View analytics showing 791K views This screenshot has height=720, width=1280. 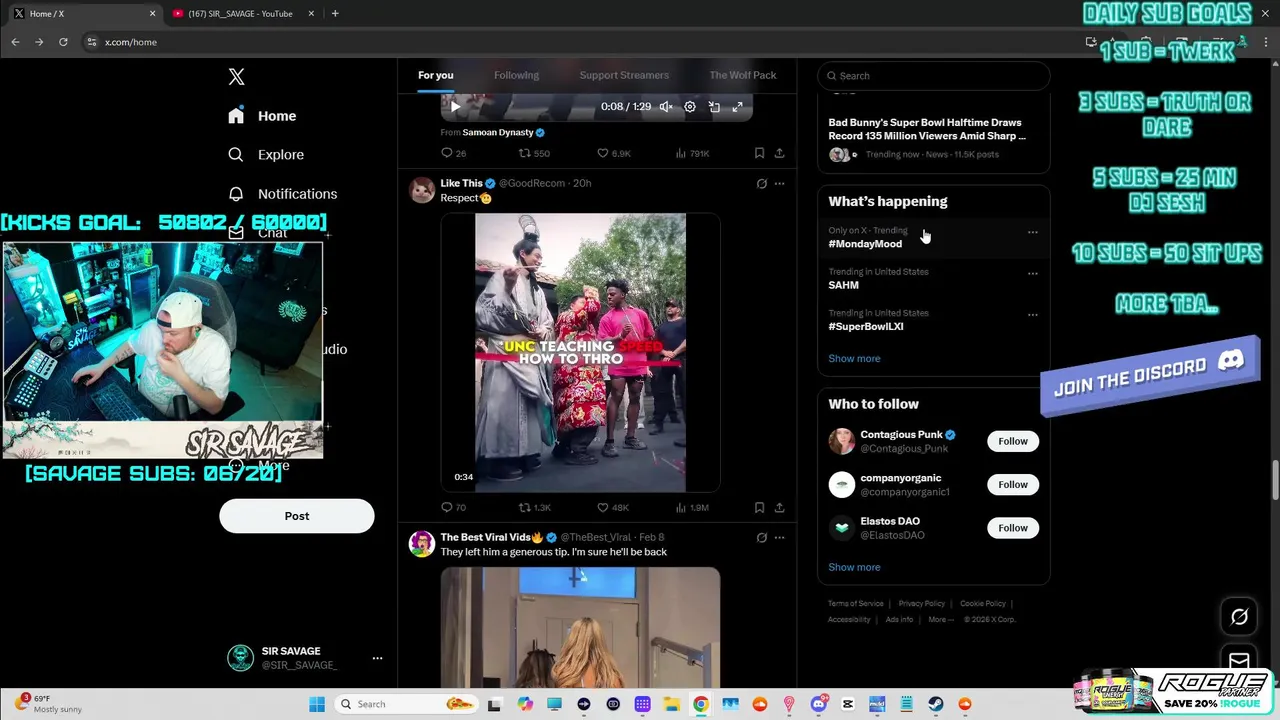point(692,153)
